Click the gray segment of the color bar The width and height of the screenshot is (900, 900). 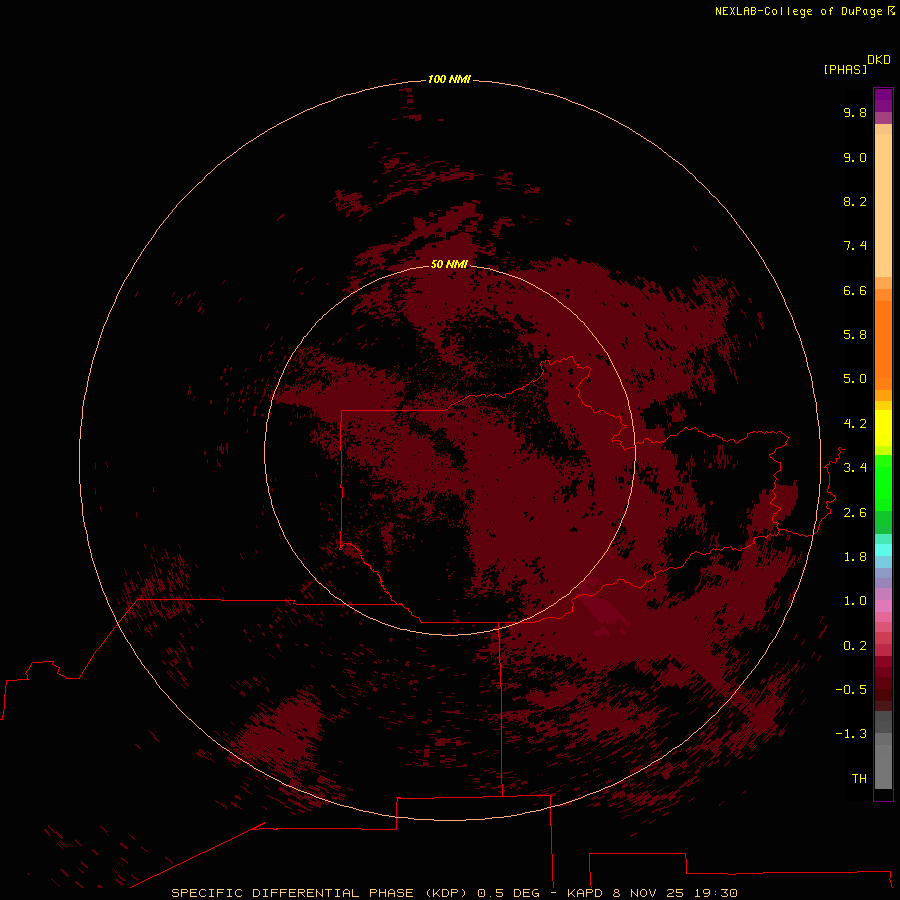883,766
